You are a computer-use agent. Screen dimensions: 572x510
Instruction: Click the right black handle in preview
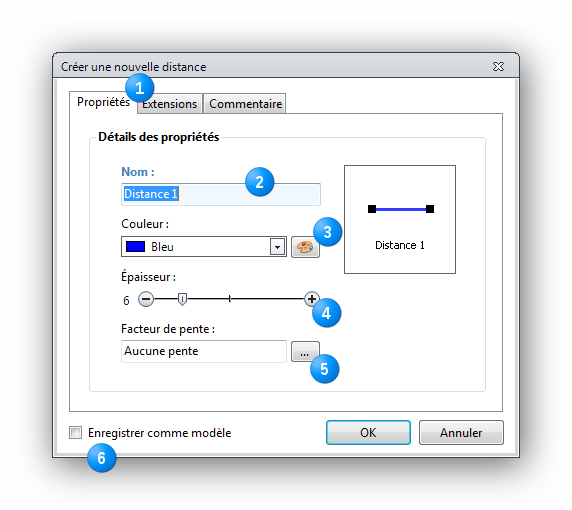point(430,209)
